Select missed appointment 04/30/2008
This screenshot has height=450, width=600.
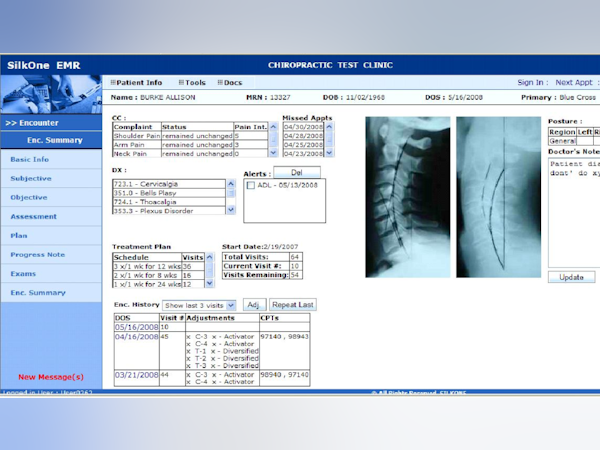[303, 127]
